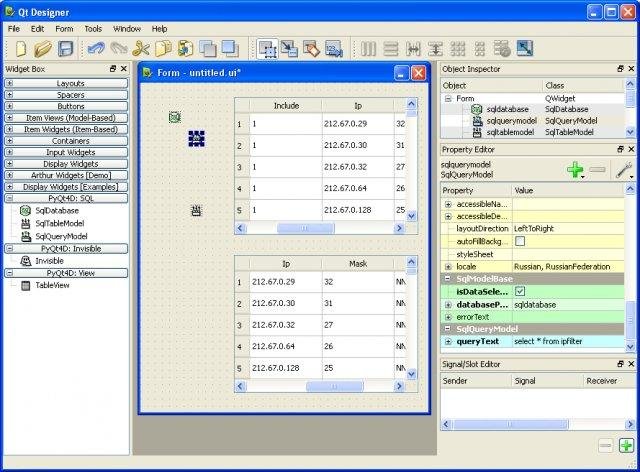Image resolution: width=640 pixels, height=472 pixels.
Task: Click the Break Layout icon
Action: point(502,49)
